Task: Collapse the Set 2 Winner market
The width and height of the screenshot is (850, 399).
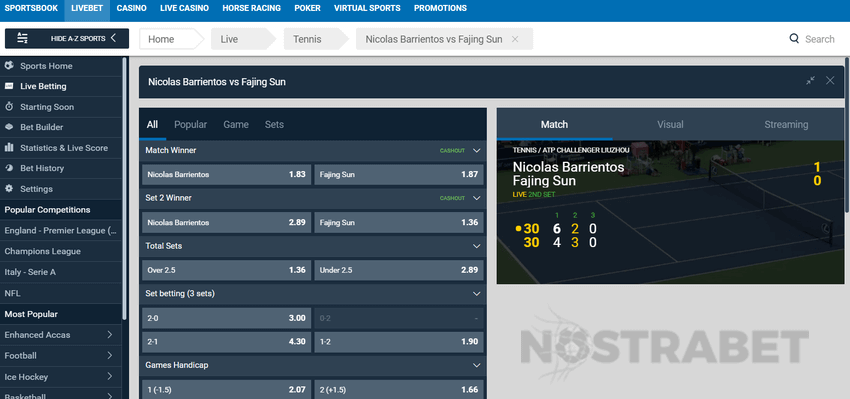Action: [x=476, y=198]
